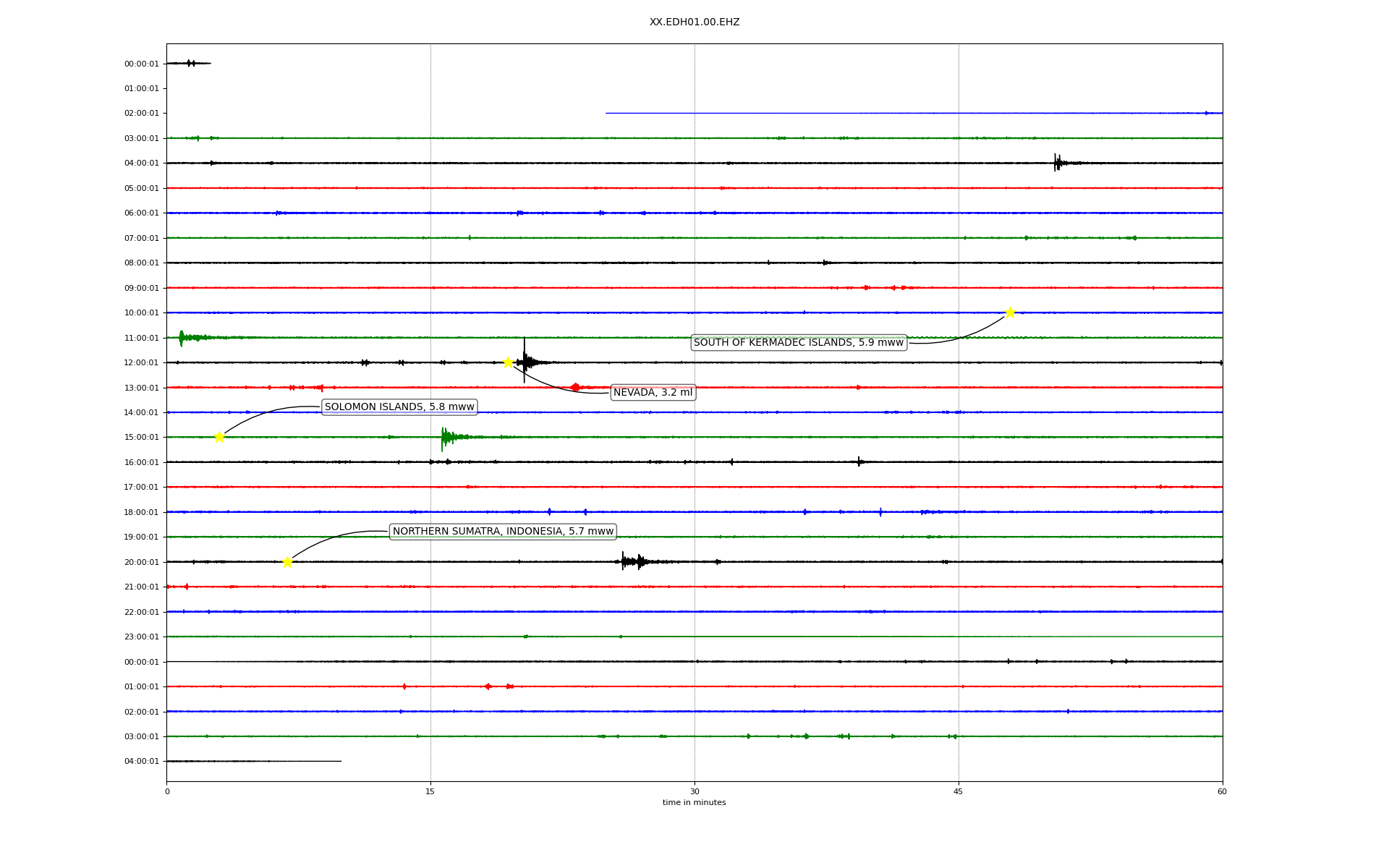
Task: Click the 'time in minutes' axis label
Action: coord(694,803)
